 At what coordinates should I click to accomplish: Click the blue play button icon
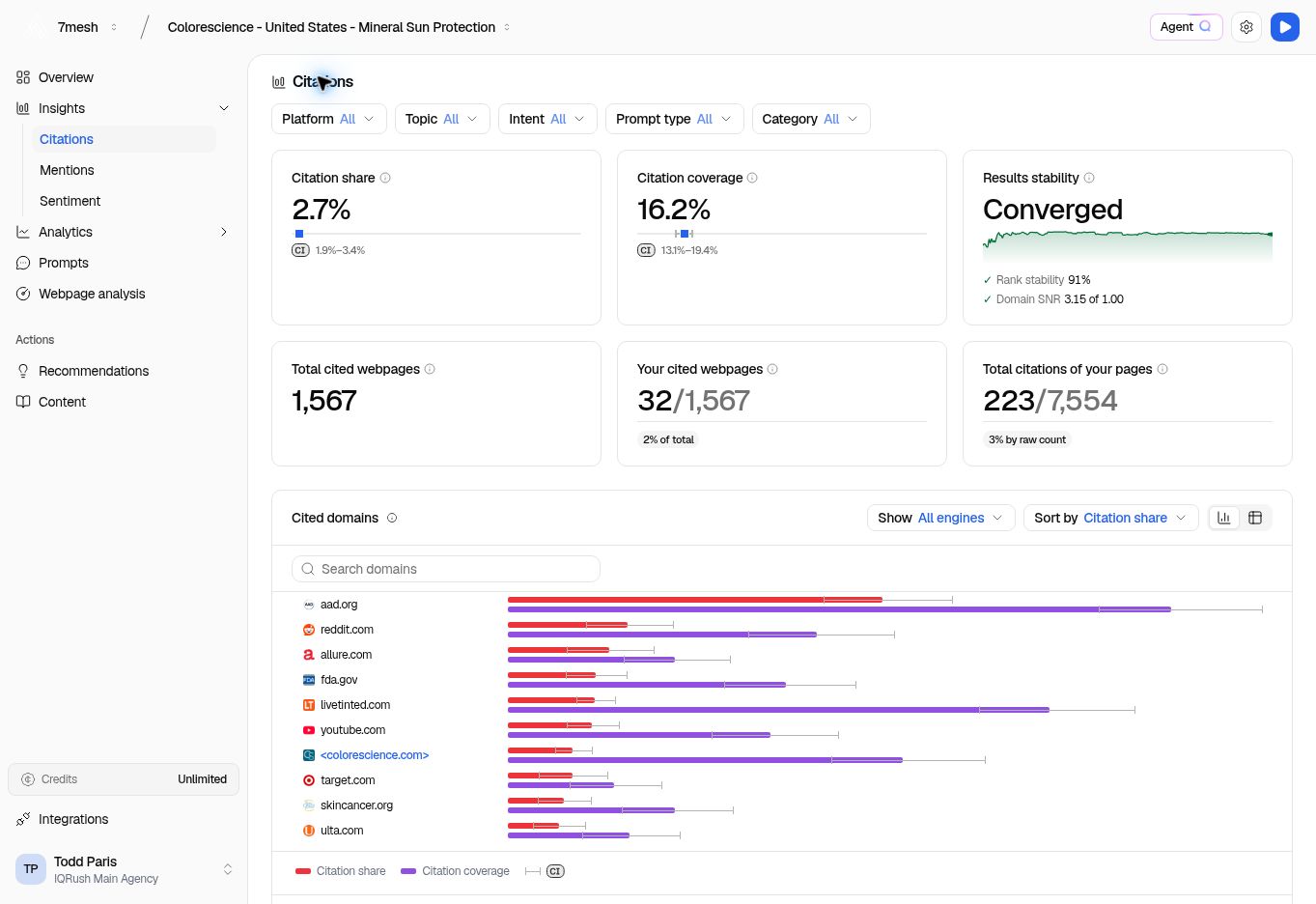[x=1285, y=27]
